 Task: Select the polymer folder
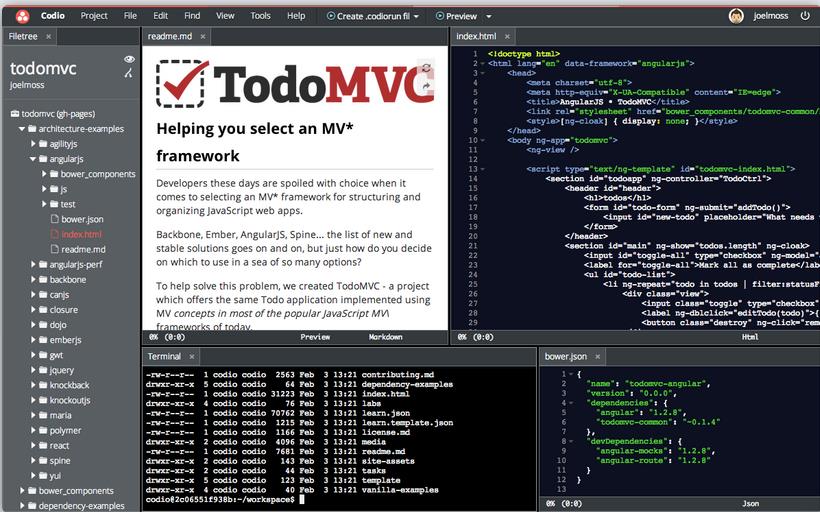click(65, 430)
